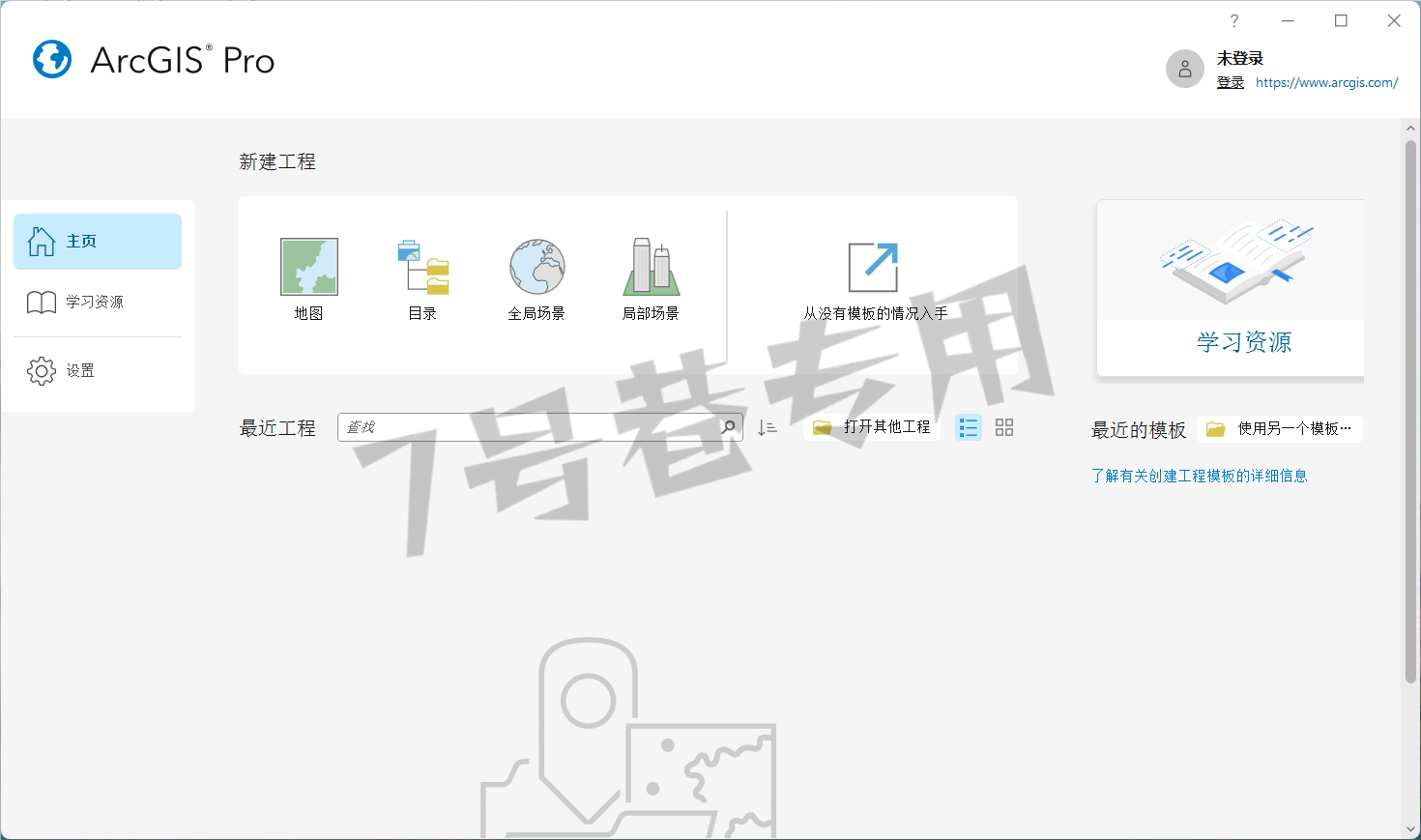Click the magnifier search icon
1421x840 pixels.
coord(729,427)
